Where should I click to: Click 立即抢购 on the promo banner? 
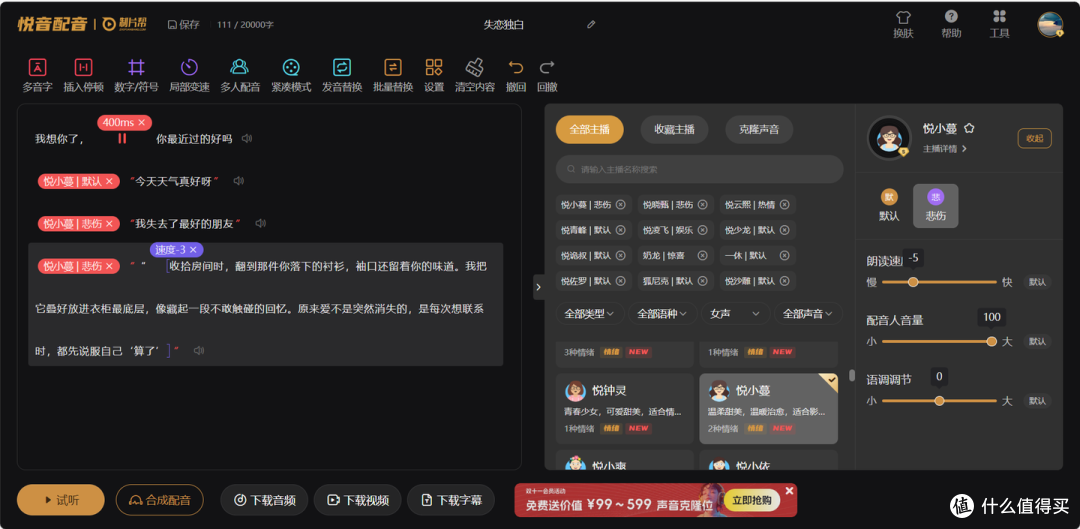pyautogui.click(x=751, y=500)
